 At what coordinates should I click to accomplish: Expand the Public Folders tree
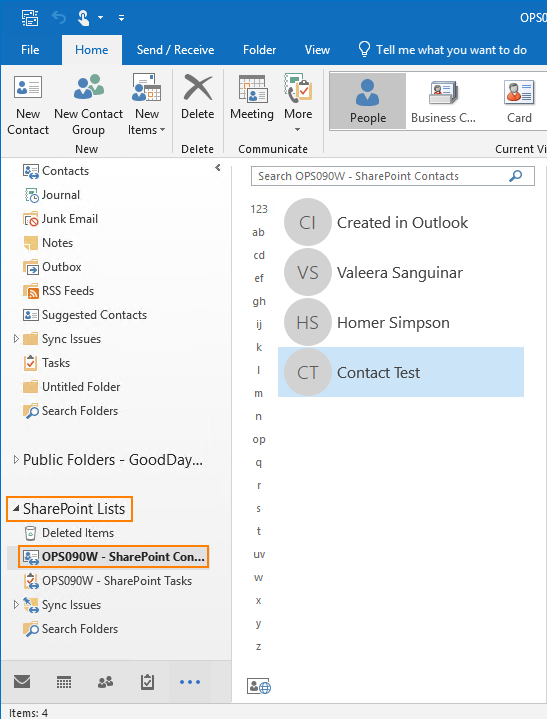16,459
